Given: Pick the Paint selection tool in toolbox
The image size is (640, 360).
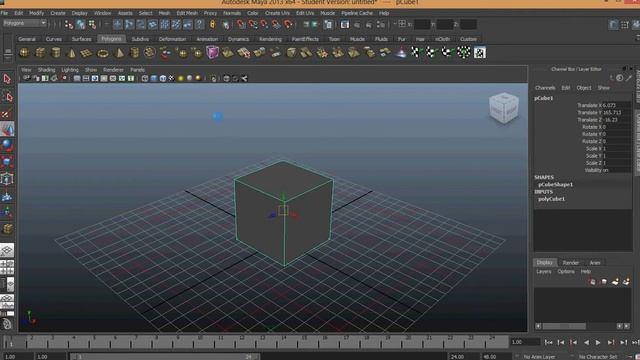Looking at the screenshot, I should click(x=7, y=114).
